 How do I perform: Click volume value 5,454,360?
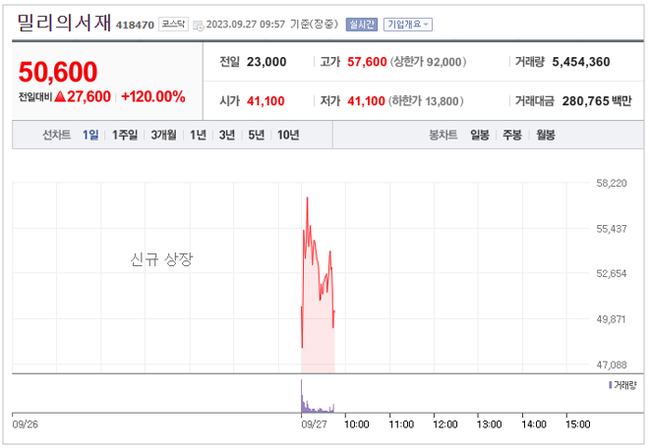pyautogui.click(x=581, y=62)
